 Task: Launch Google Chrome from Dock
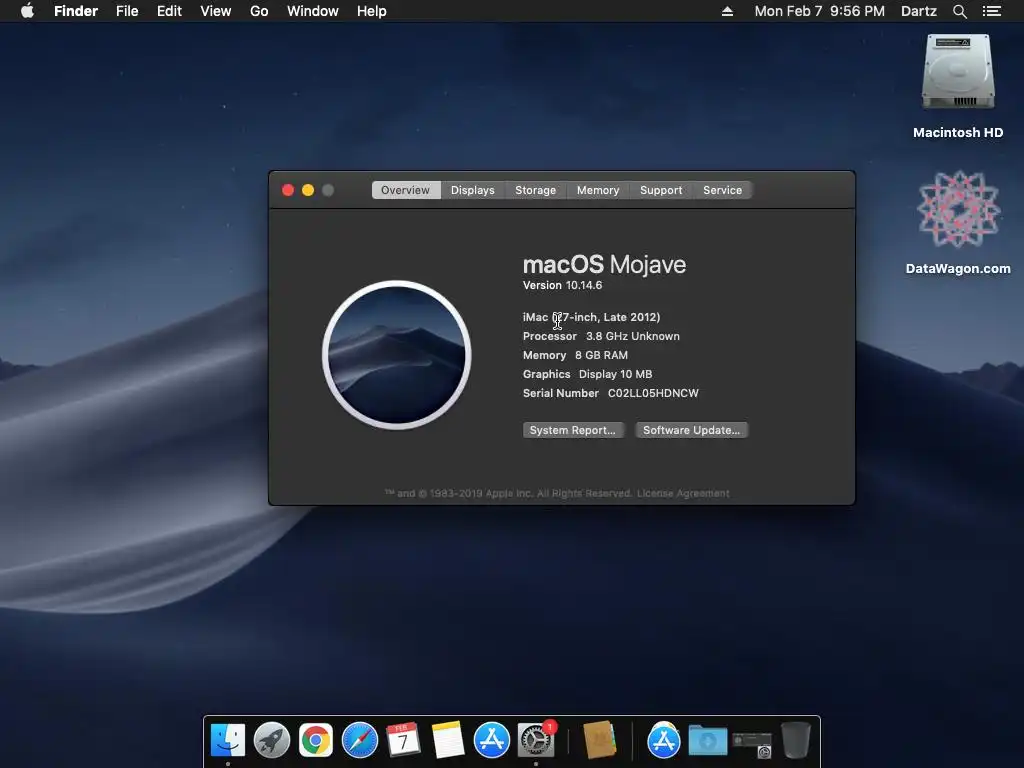coord(316,741)
